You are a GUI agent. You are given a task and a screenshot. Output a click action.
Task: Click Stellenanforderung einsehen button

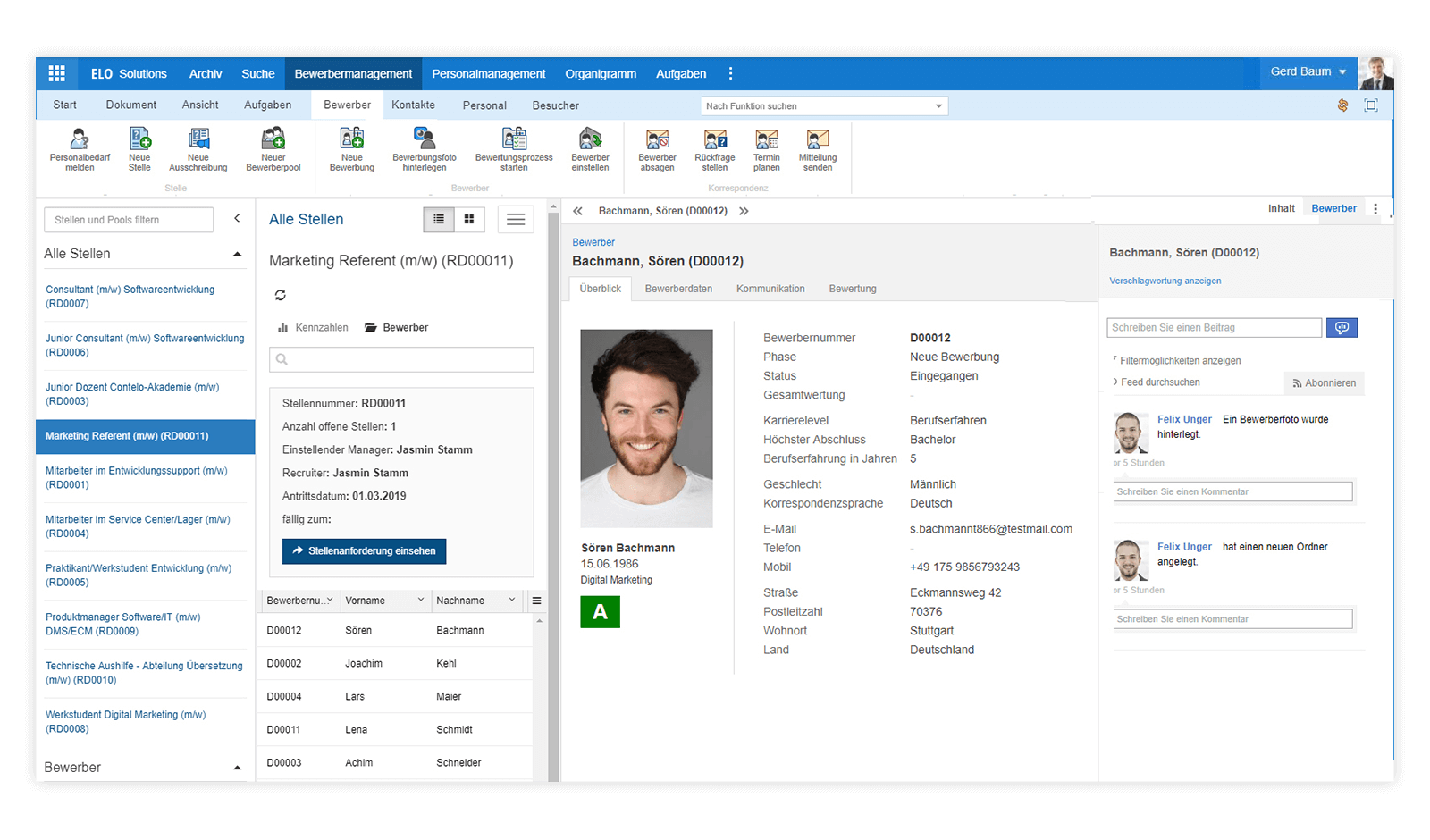[364, 551]
